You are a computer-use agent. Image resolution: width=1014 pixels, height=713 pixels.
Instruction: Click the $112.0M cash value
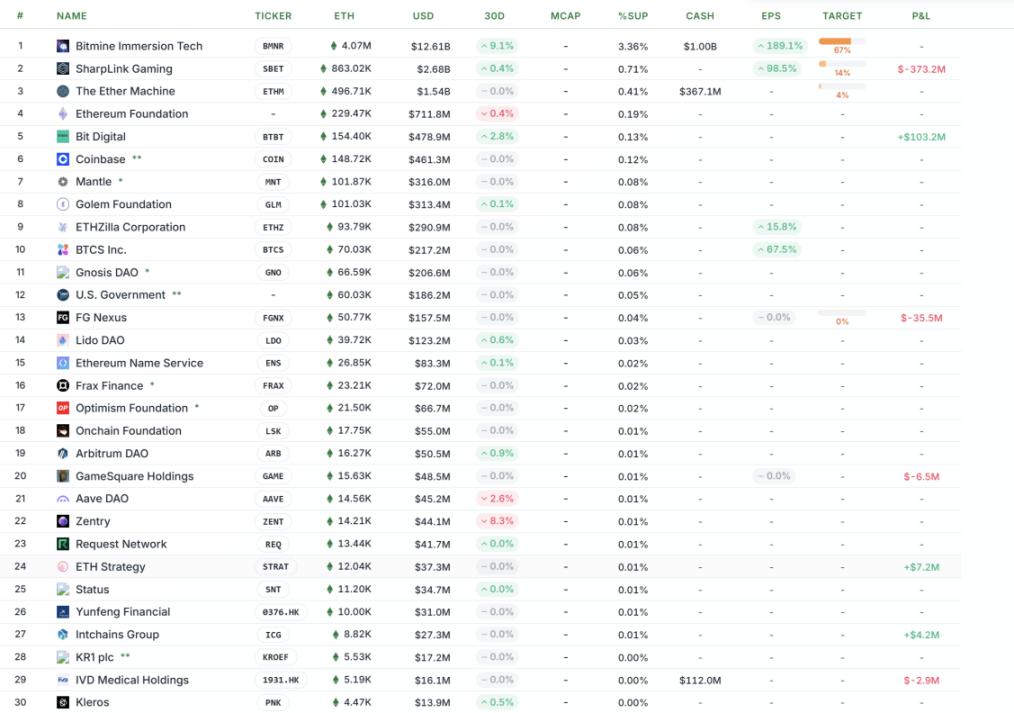tap(700, 680)
